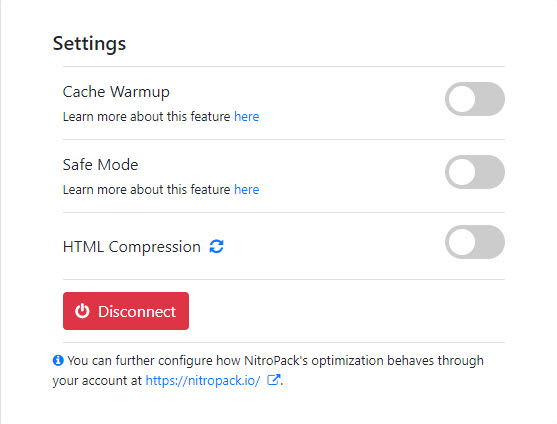This screenshot has height=424, width=557.
Task: Click the Disconnect button label
Action: click(137, 311)
